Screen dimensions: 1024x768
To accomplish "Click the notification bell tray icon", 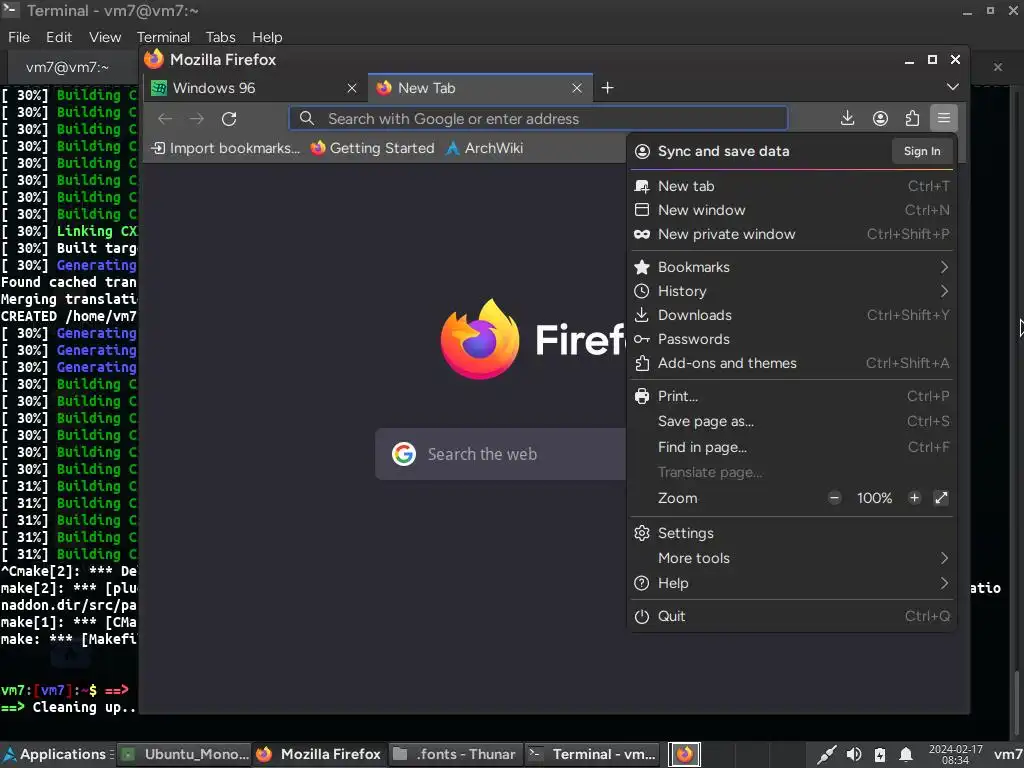I will [x=906, y=755].
